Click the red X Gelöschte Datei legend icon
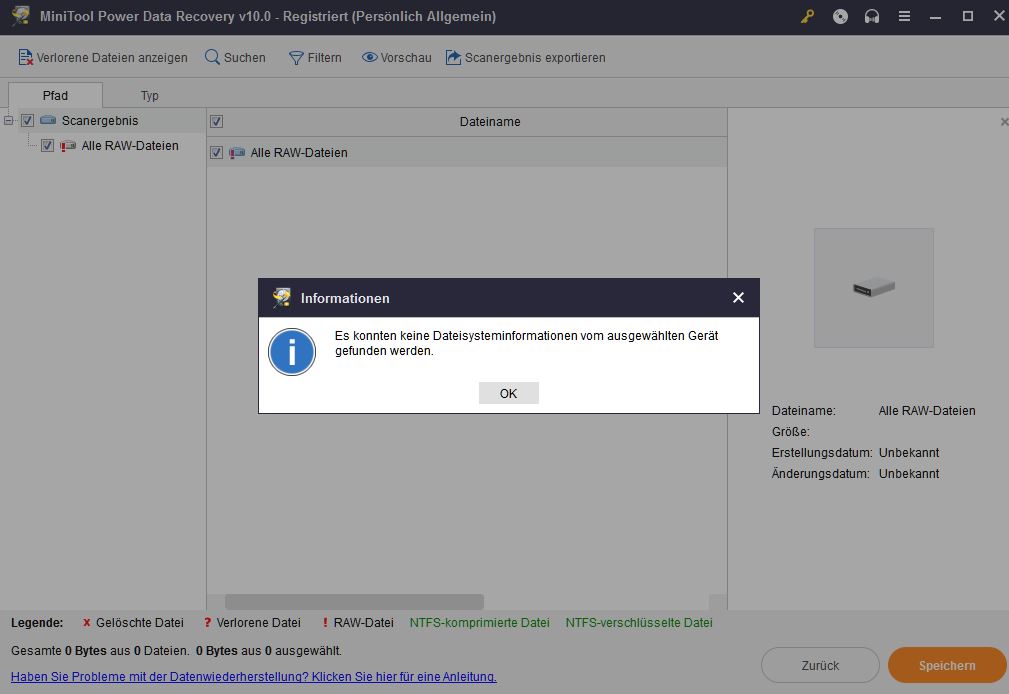Viewport: 1009px width, 694px height. coord(86,623)
